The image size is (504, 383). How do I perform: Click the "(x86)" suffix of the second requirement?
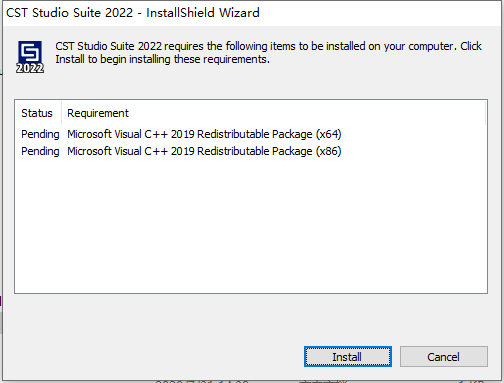328,151
